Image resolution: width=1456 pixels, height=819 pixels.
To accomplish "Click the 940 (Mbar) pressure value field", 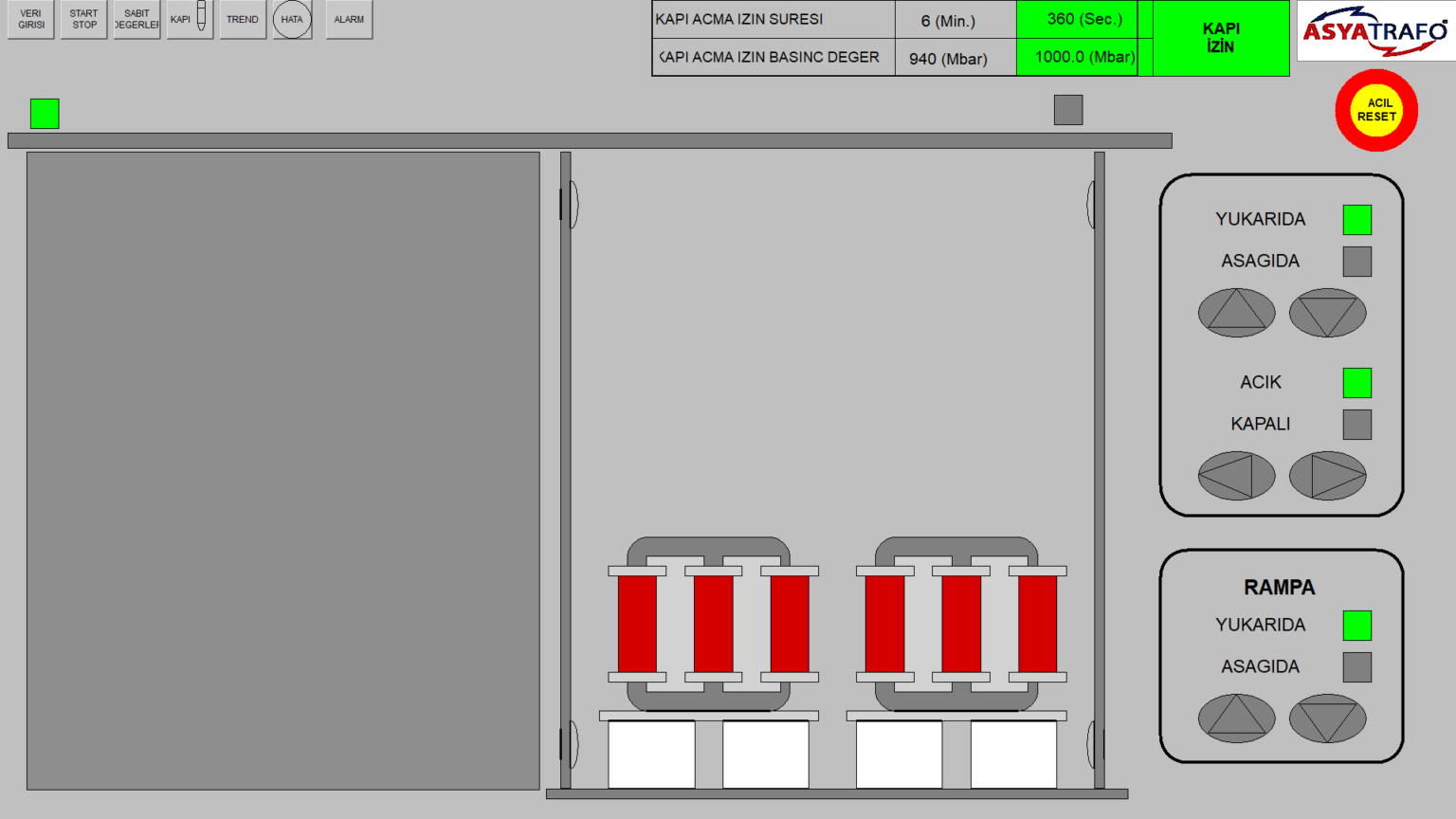I will [x=948, y=59].
